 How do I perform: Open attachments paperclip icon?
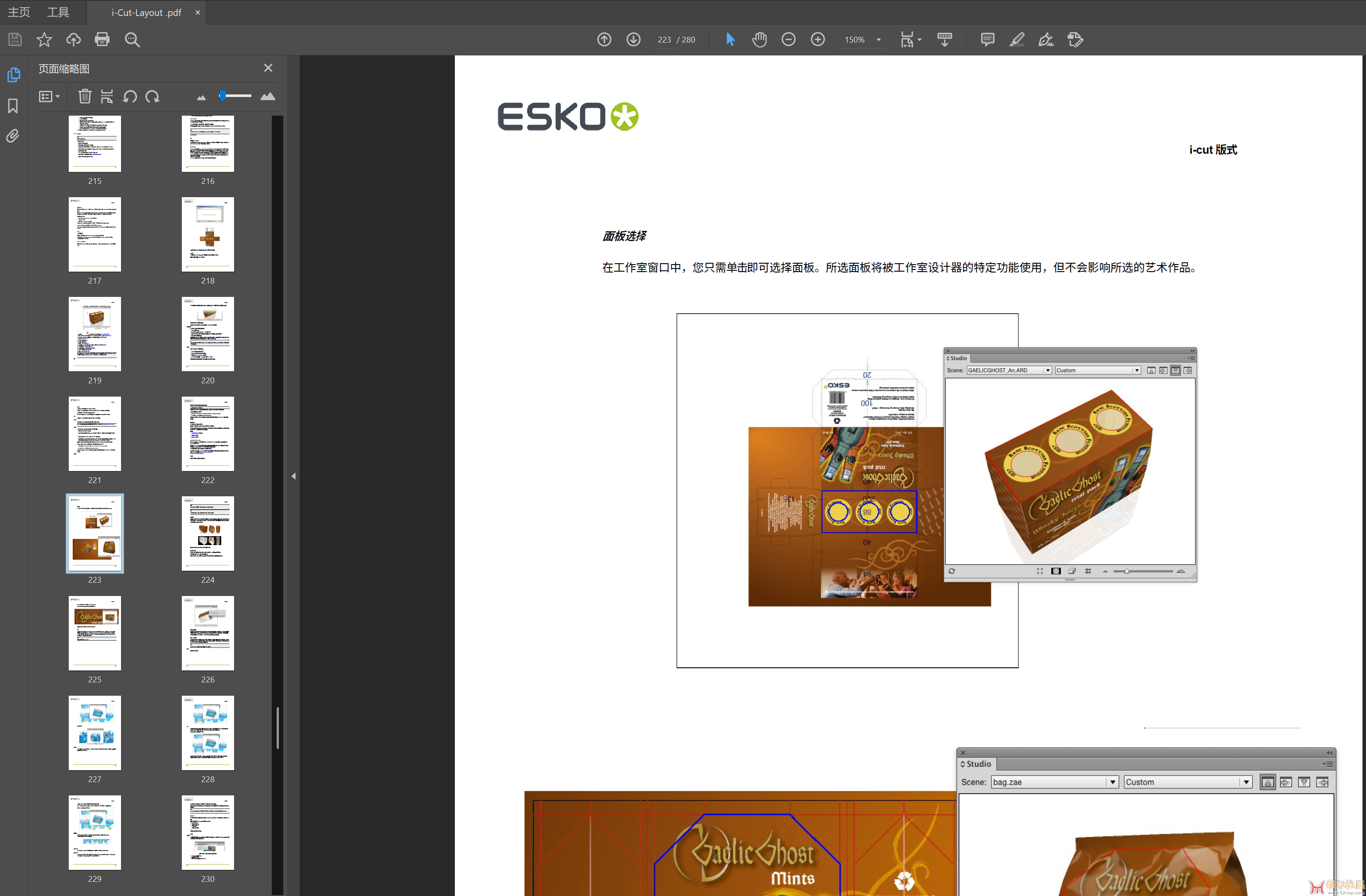coord(13,136)
